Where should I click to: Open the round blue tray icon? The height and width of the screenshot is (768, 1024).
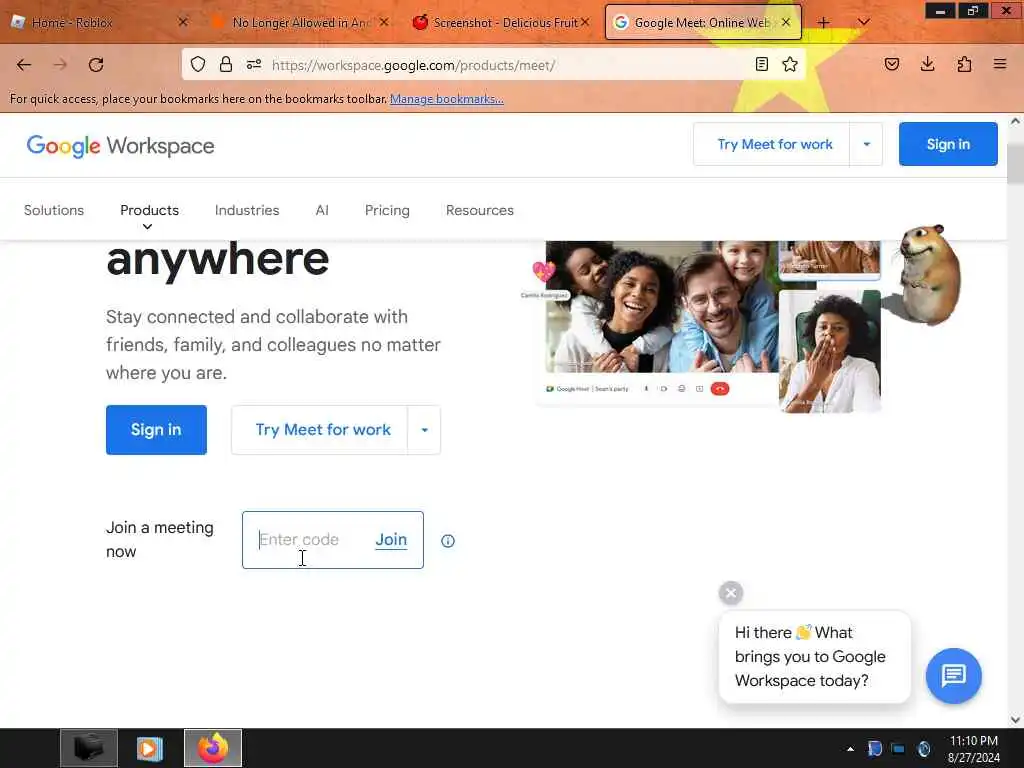coord(923,748)
